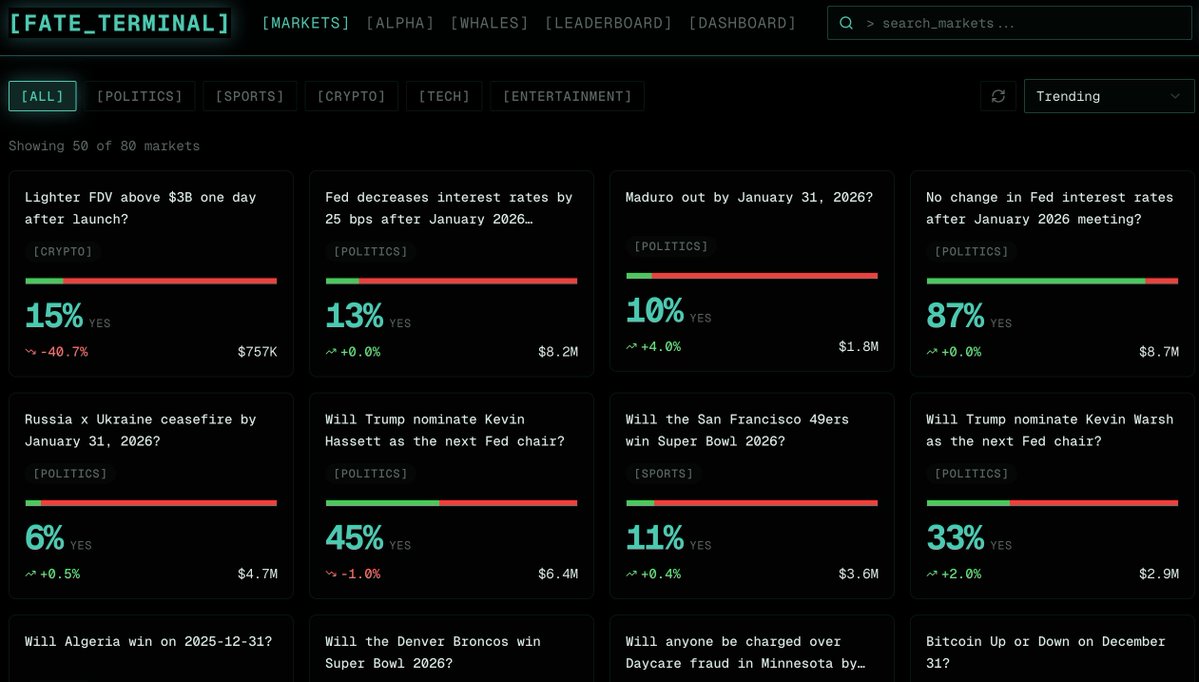This screenshot has height=682, width=1199.
Task: Click the probability bar on the Lighter FDV card
Action: [150, 280]
